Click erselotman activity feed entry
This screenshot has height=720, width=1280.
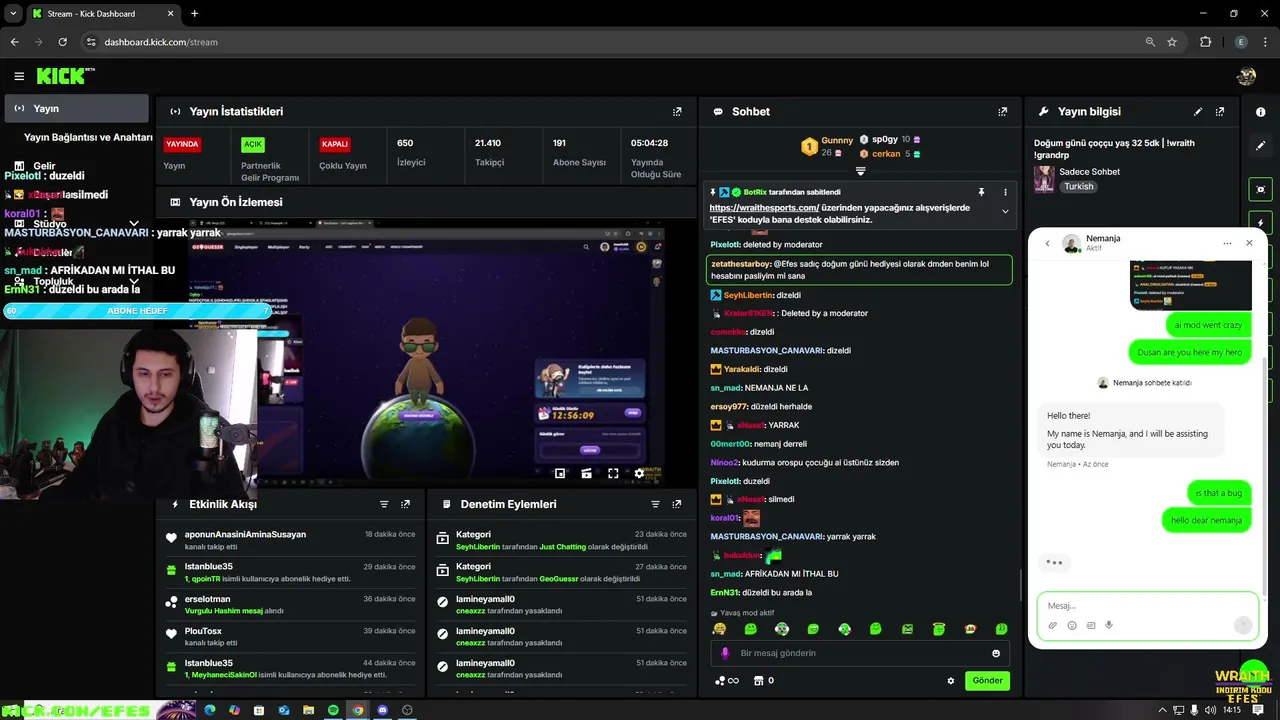coord(291,604)
